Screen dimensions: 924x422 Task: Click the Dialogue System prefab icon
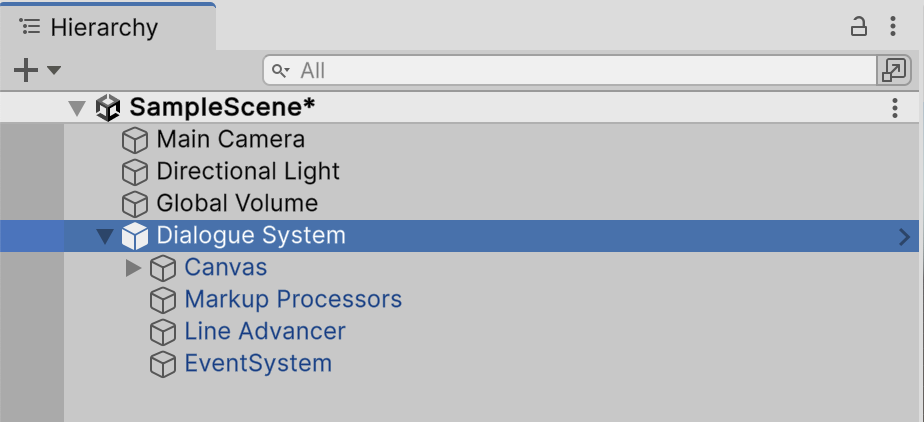click(x=134, y=236)
